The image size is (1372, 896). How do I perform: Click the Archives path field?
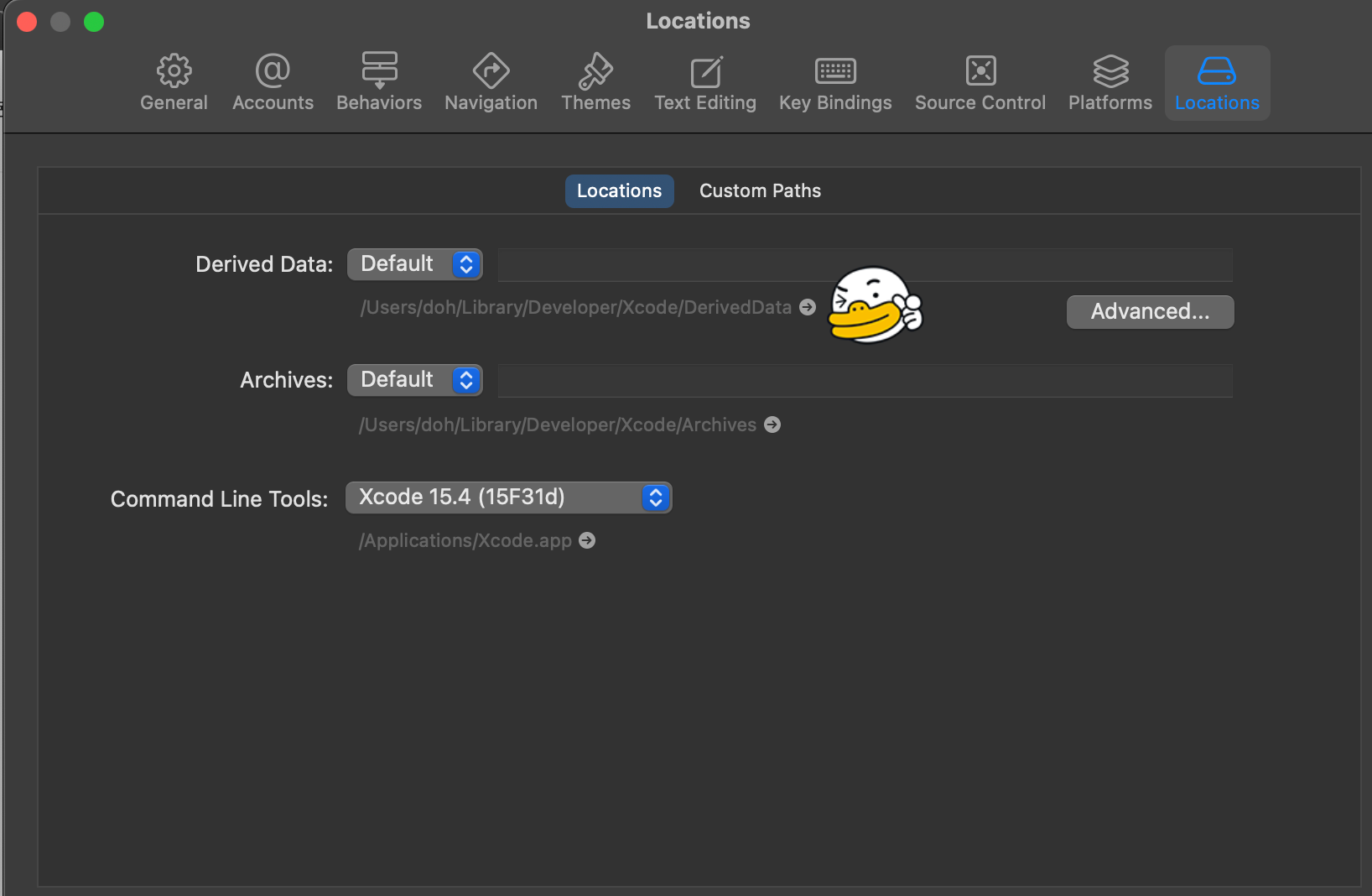[865, 380]
